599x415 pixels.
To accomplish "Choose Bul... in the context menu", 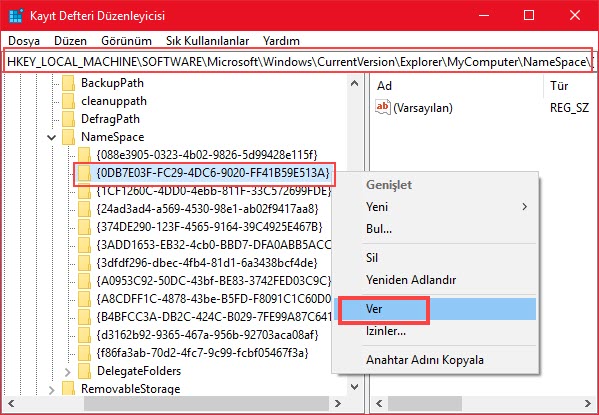I will pos(435,229).
